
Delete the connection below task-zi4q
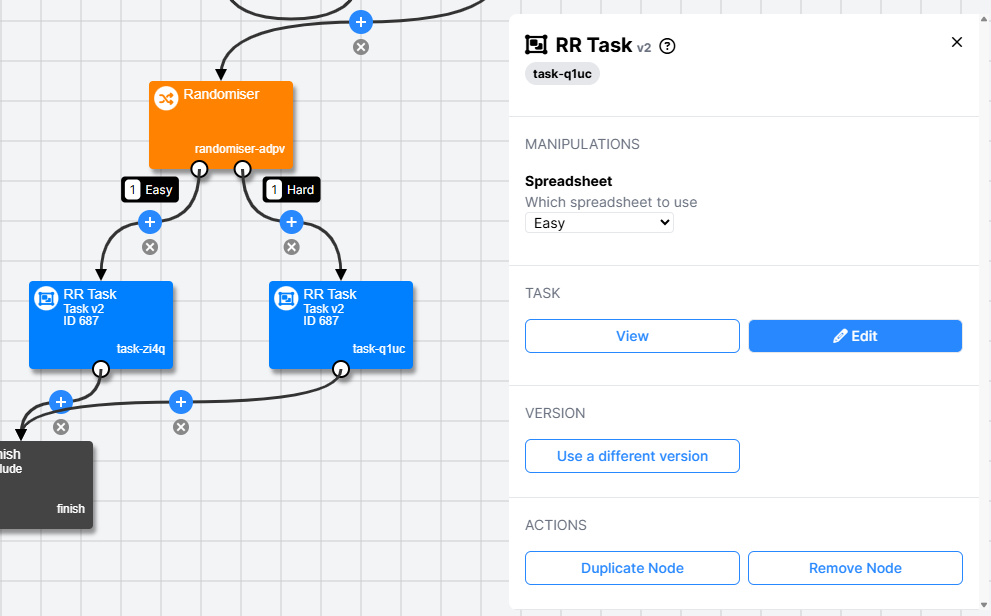pos(61,427)
